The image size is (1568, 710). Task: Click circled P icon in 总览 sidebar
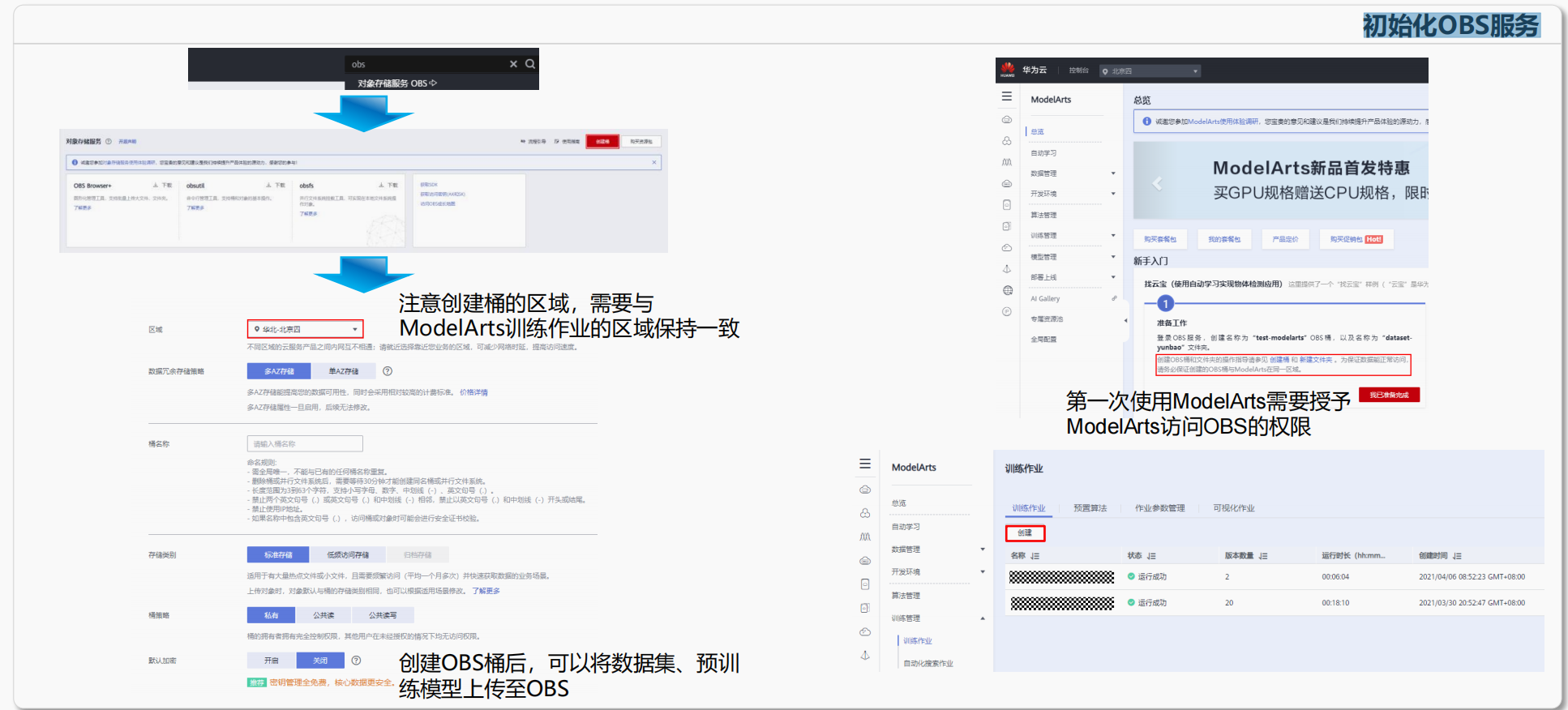tap(1007, 311)
